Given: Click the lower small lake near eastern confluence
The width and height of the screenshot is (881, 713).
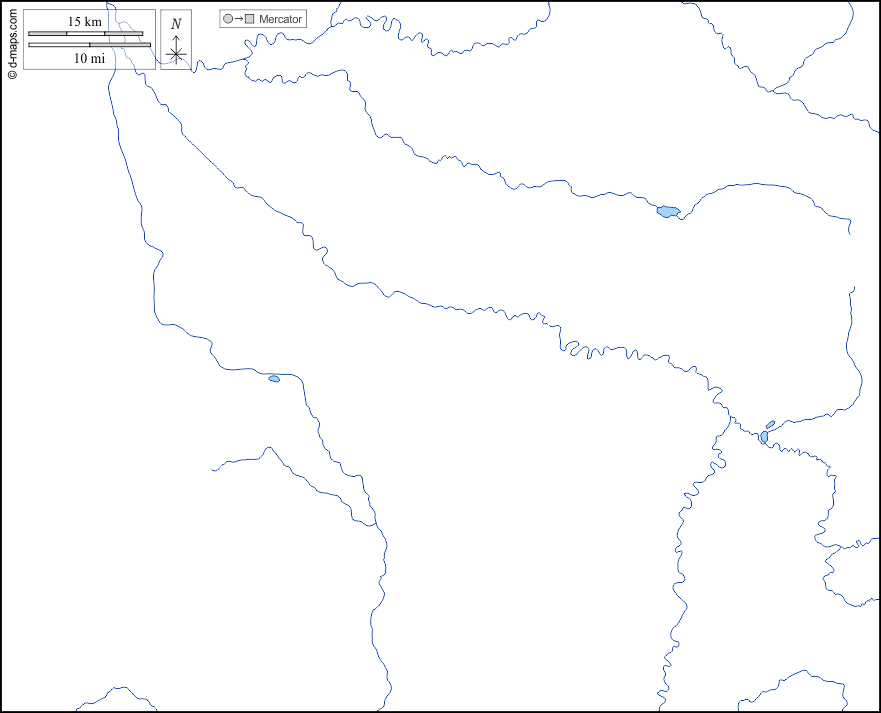Looking at the screenshot, I should 764,437.
